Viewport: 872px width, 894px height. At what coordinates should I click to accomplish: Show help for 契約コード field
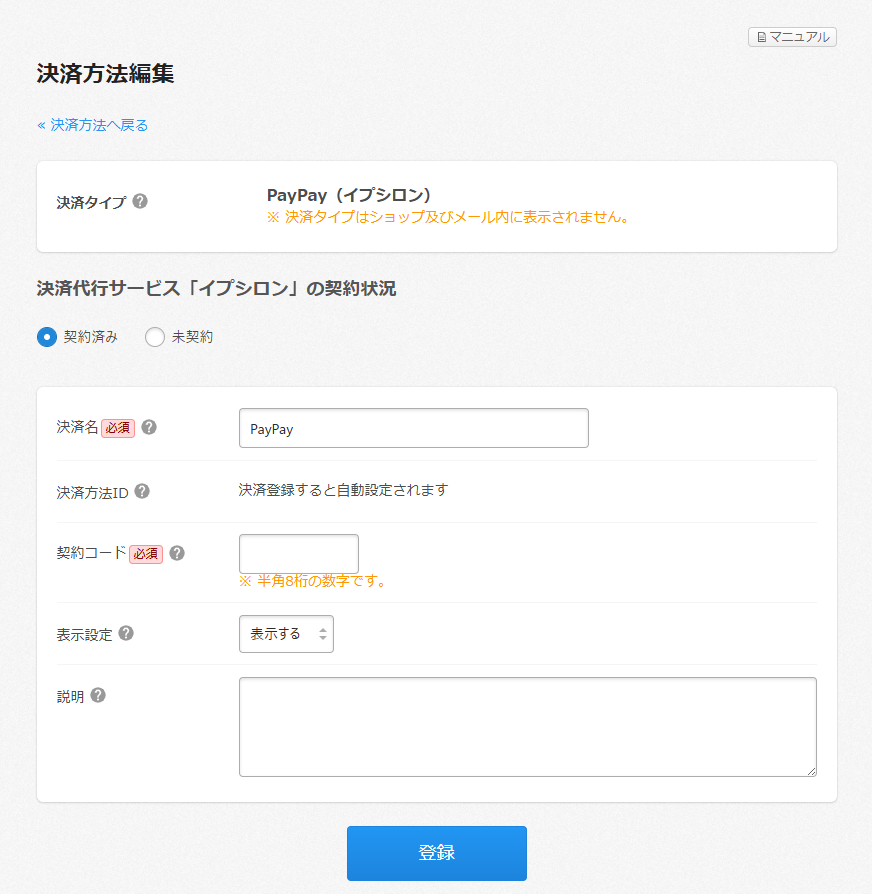(177, 553)
